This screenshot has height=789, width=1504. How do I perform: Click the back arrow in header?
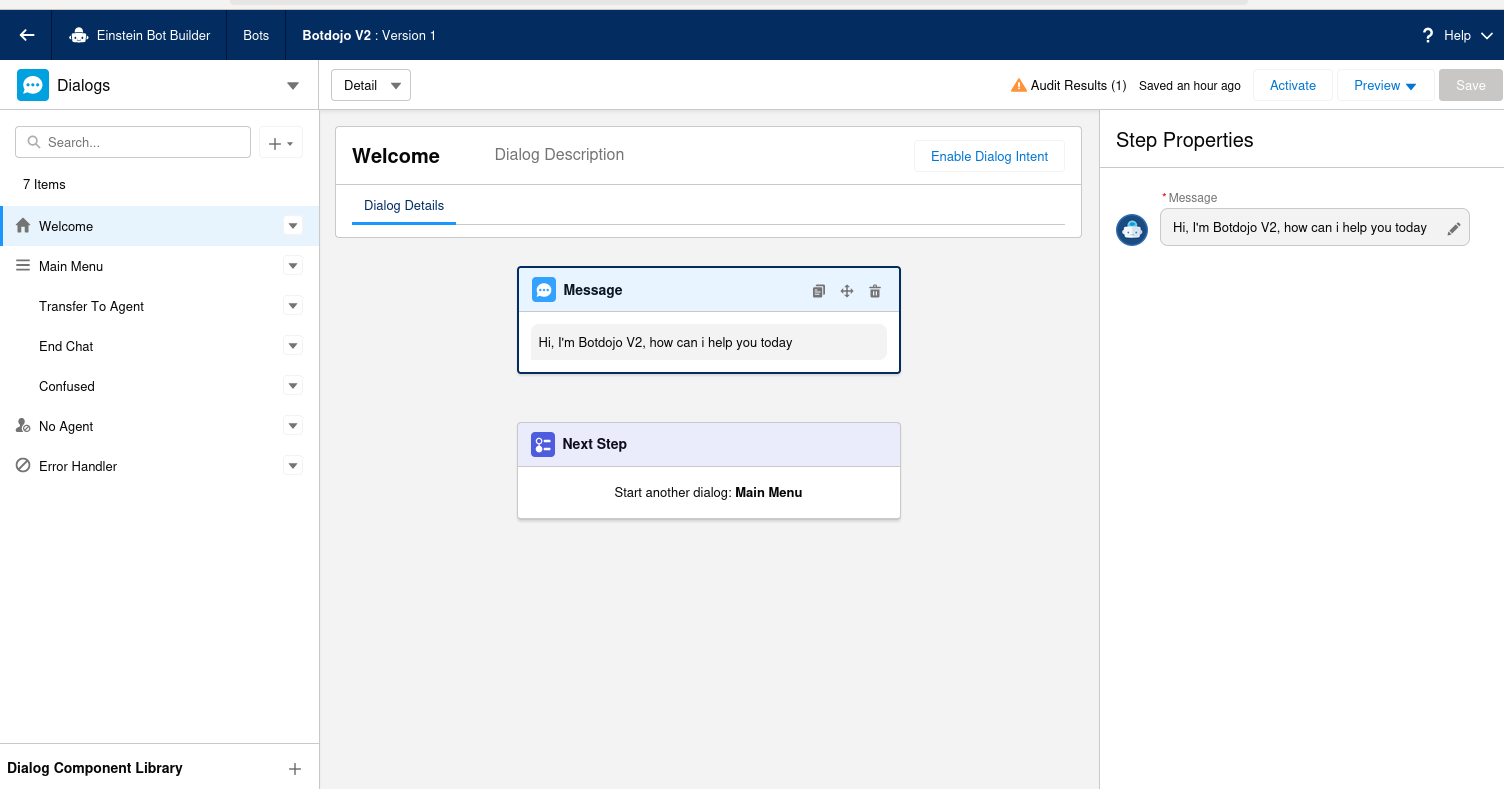coord(27,35)
